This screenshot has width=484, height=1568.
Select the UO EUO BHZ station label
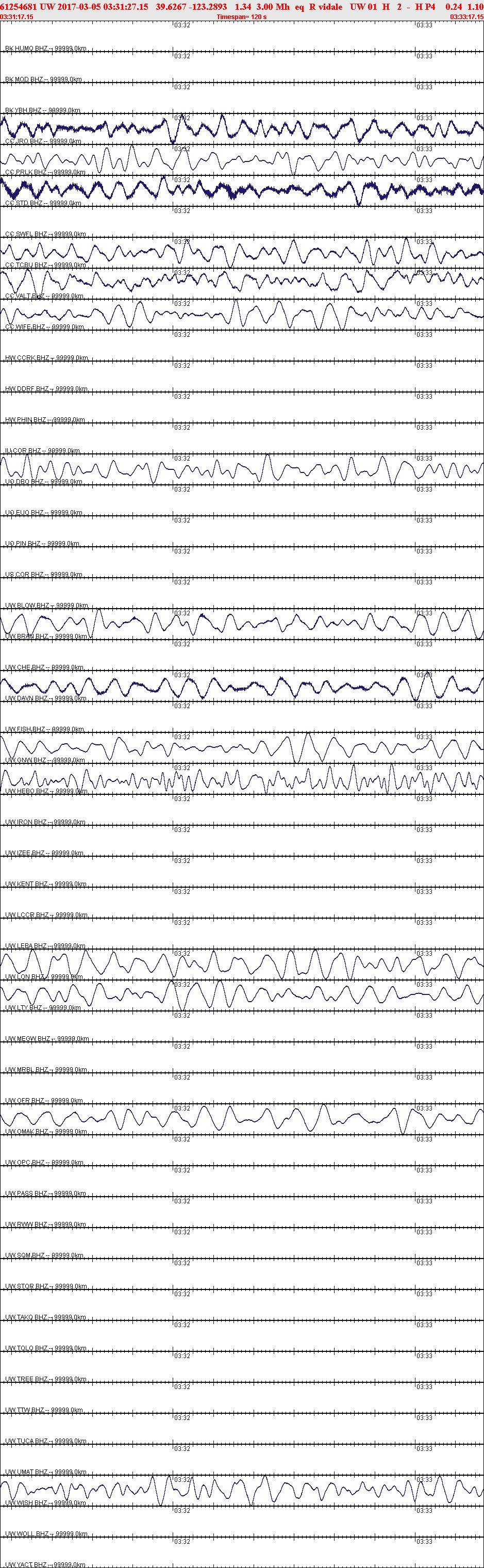(x=44, y=513)
